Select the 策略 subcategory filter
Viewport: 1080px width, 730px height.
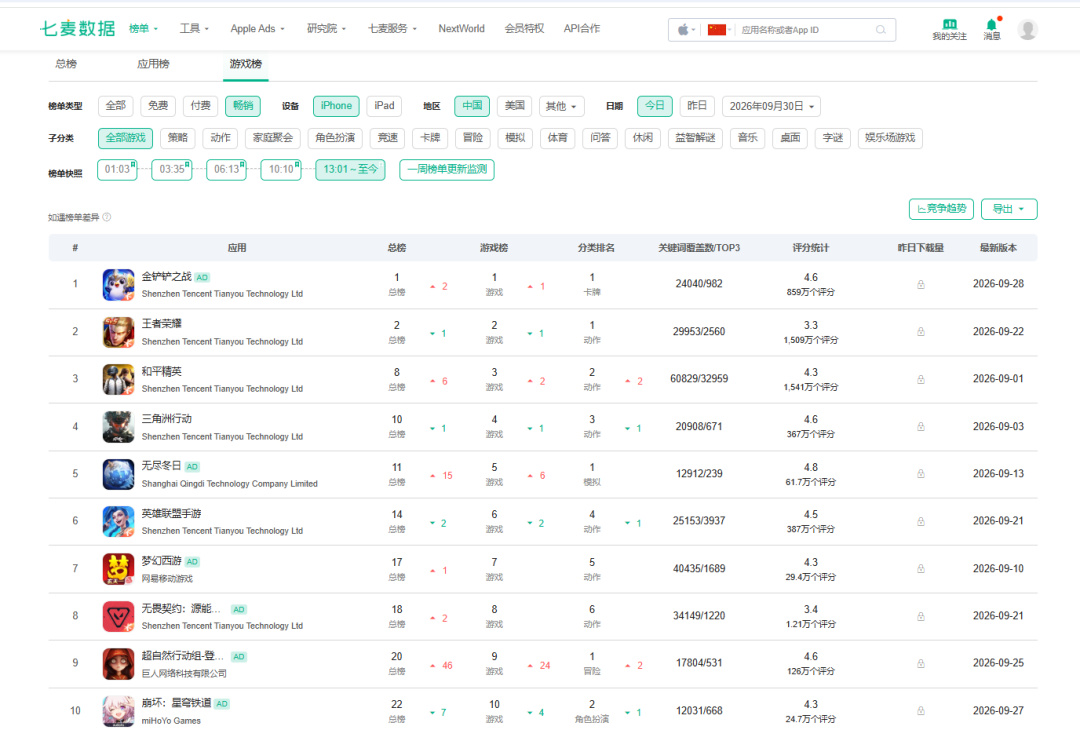click(178, 138)
